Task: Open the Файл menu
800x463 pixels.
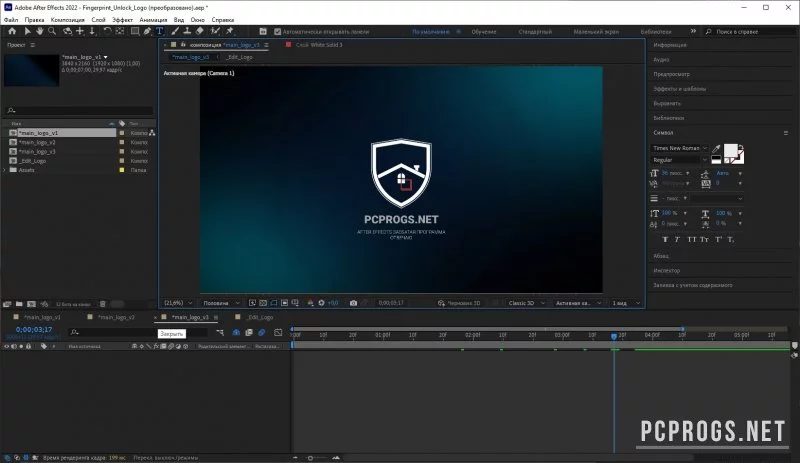Action: 11,20
